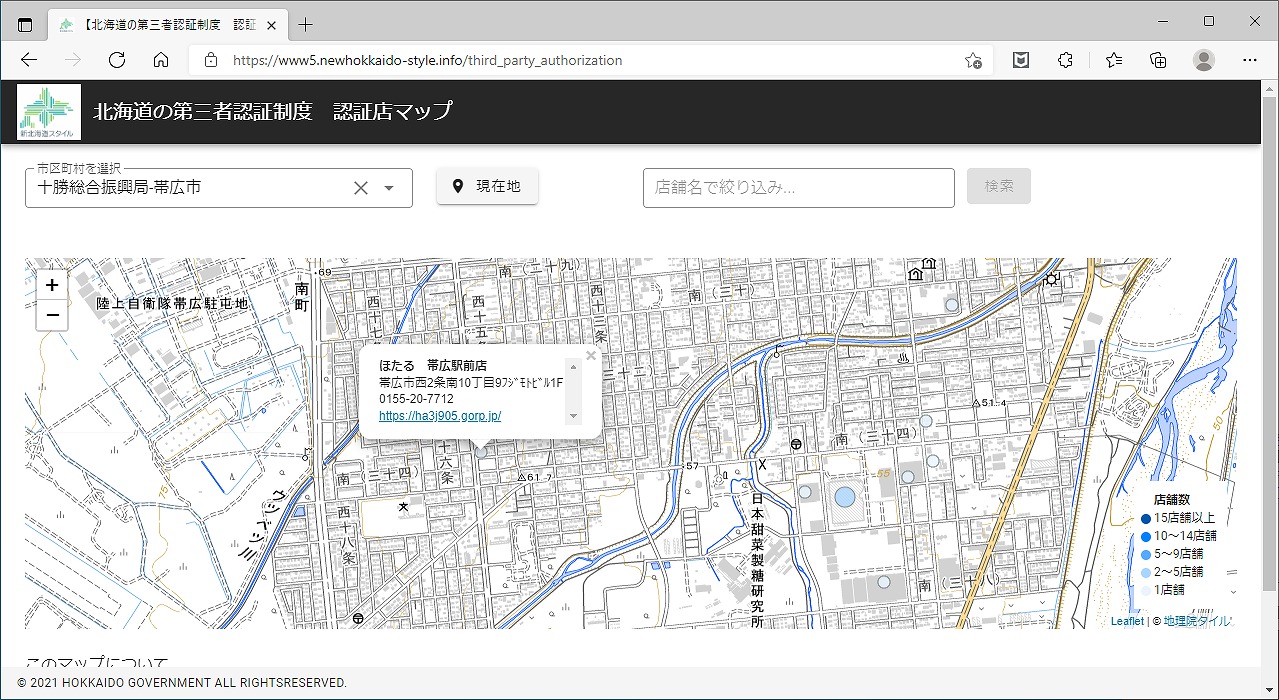
Task: Open the ha3j905.gorp.jp link
Action: click(440, 416)
